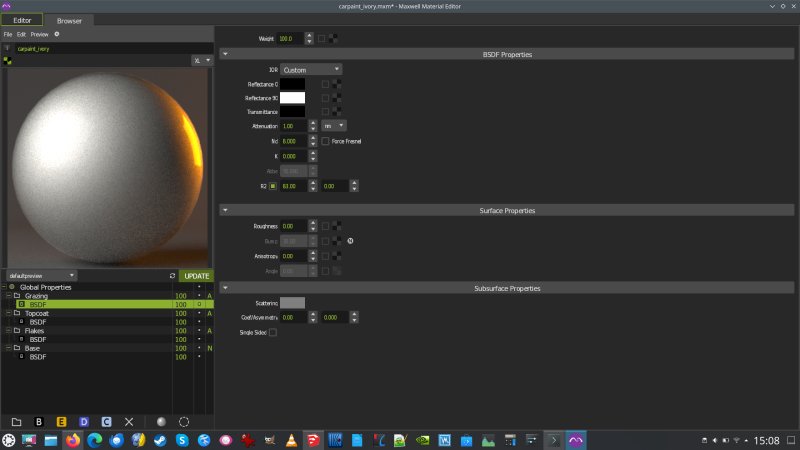The height and width of the screenshot is (450, 800).
Task: Click the refresh icon beside UPDATE
Action: (172, 276)
